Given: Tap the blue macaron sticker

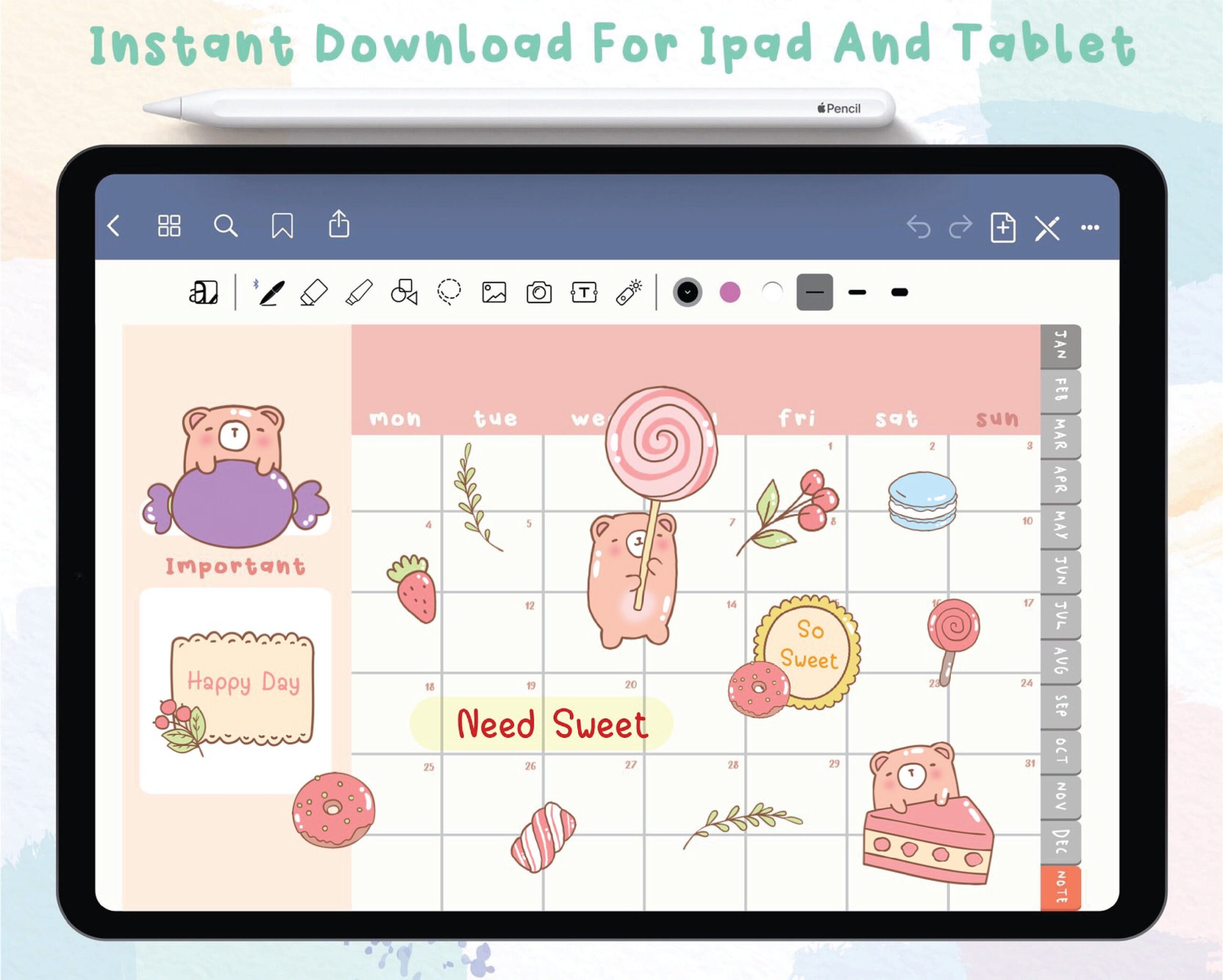Looking at the screenshot, I should (x=923, y=501).
